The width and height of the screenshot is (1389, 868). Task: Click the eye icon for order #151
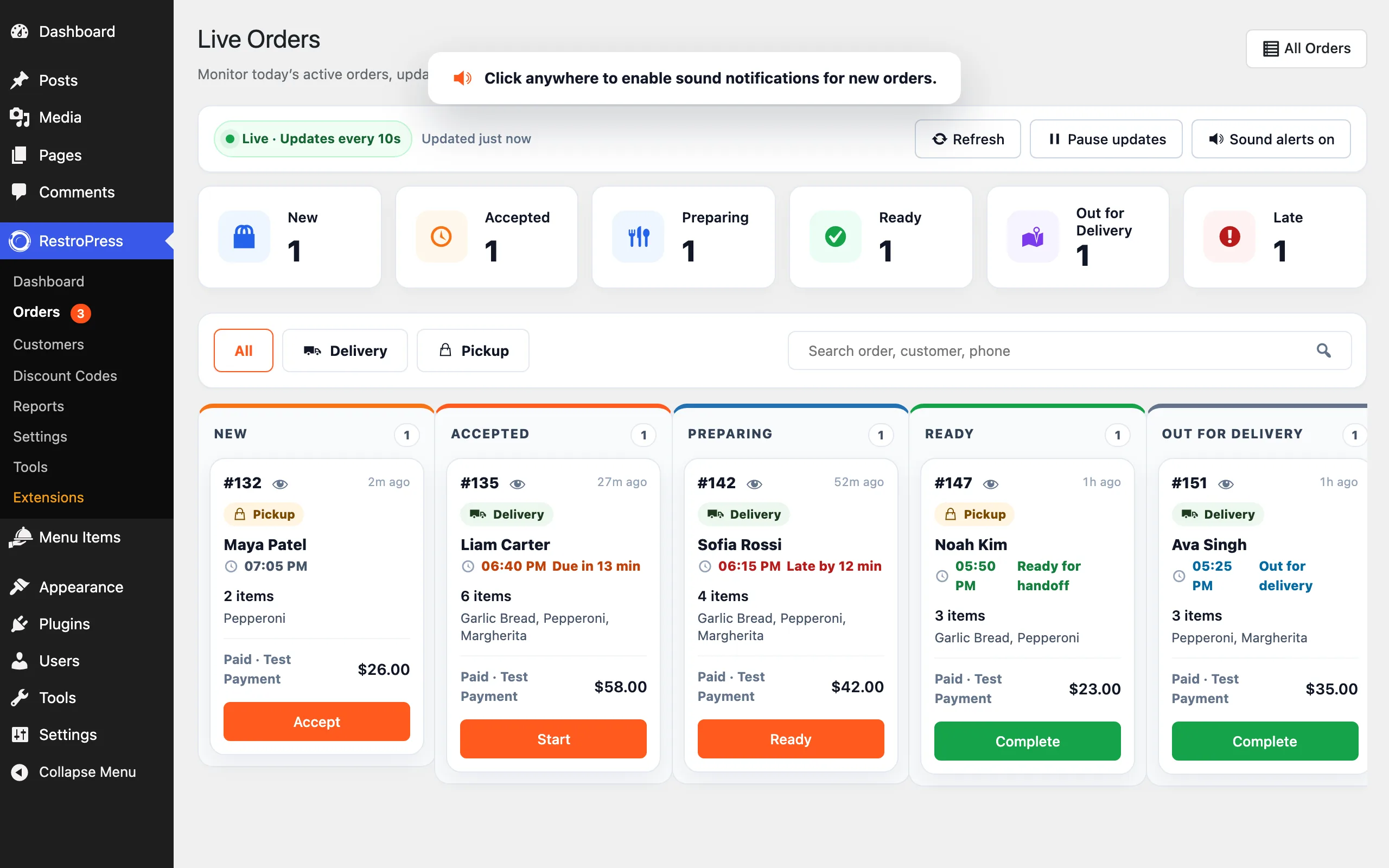(x=1226, y=484)
